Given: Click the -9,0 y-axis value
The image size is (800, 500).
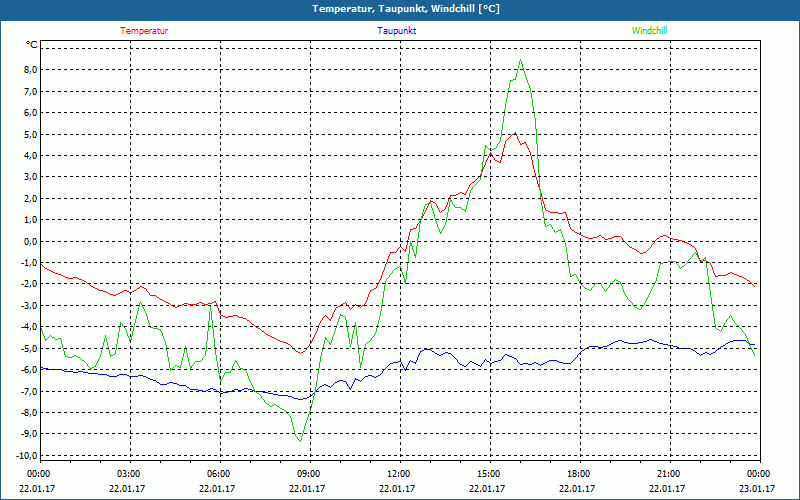Looking at the screenshot, I should (x=28, y=434).
